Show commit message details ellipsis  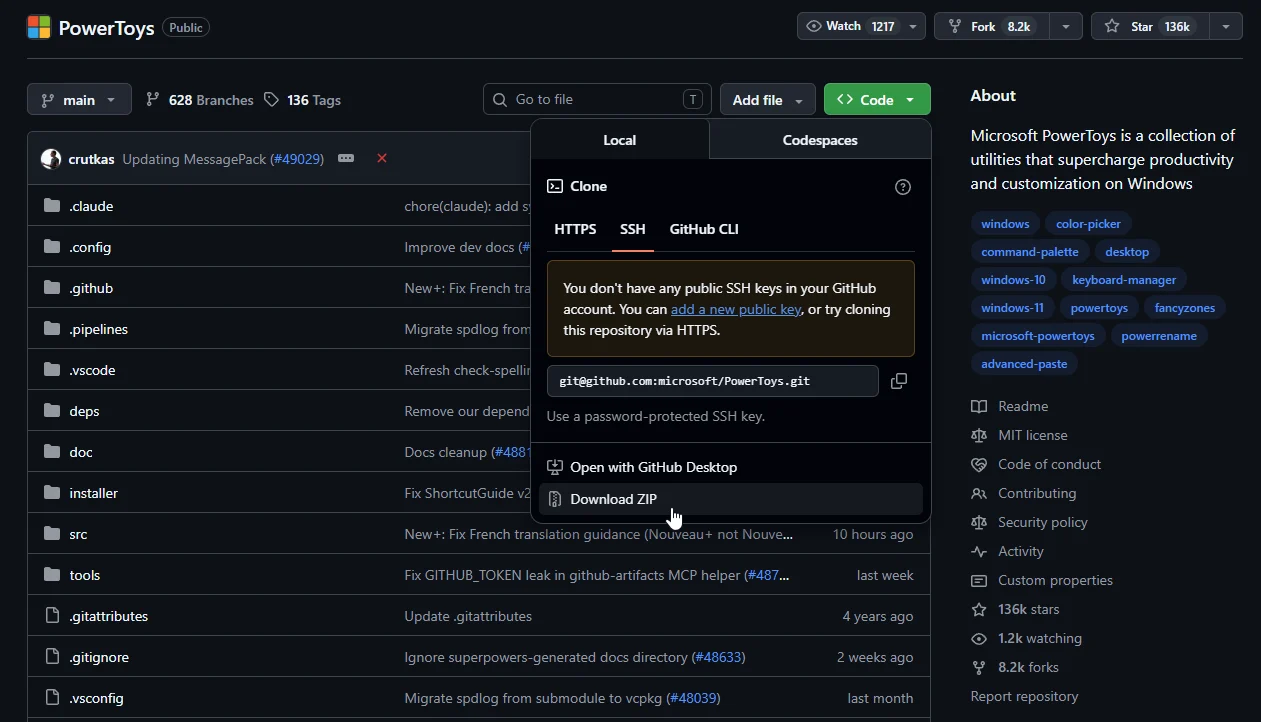(346, 158)
